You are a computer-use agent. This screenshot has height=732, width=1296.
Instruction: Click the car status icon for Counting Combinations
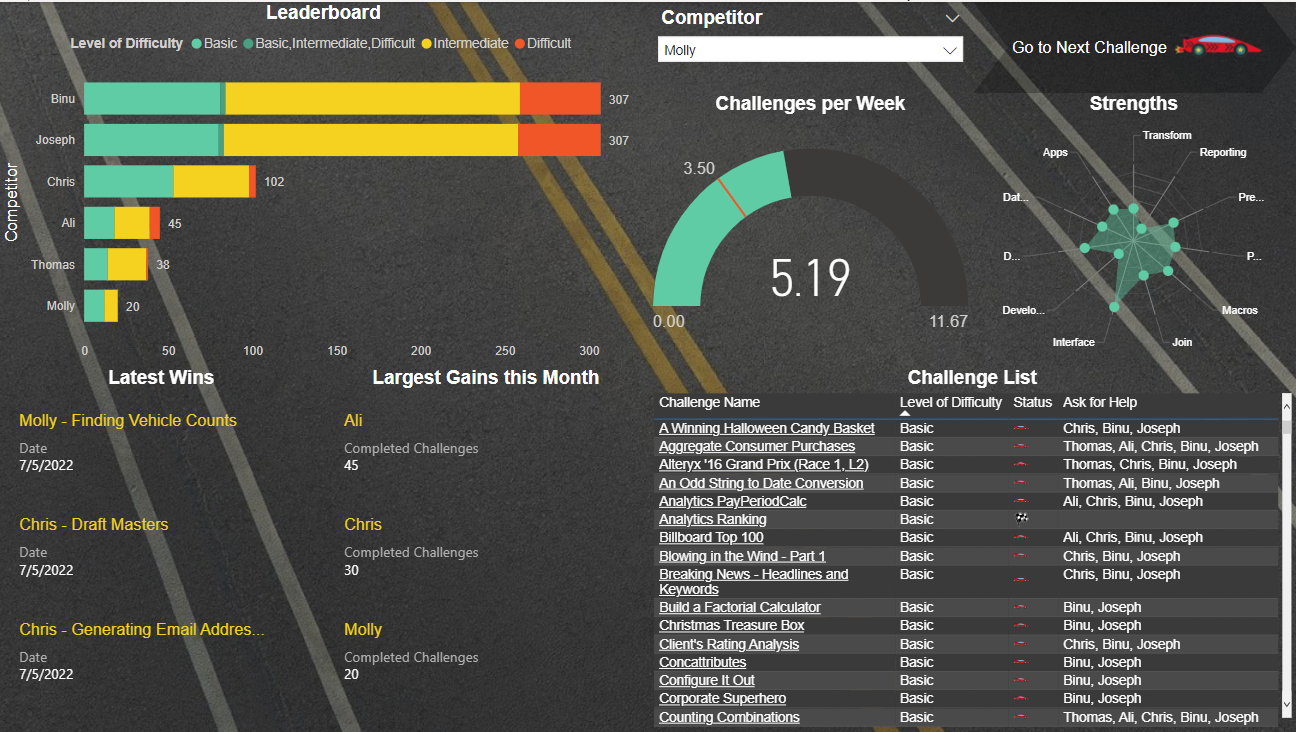pos(1022,717)
